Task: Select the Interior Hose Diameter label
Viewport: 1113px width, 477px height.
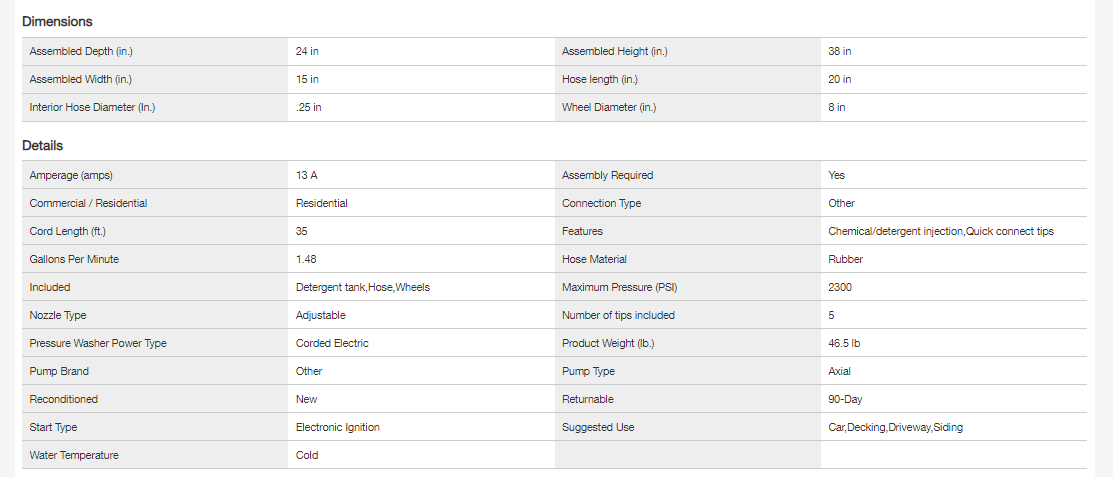Action: 93,107
